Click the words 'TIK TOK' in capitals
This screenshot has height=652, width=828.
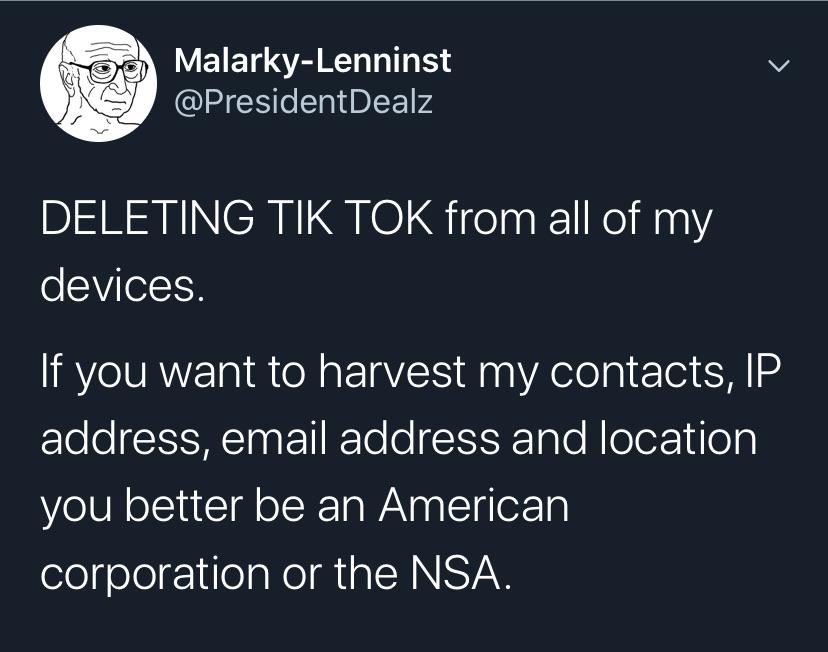(x=351, y=216)
